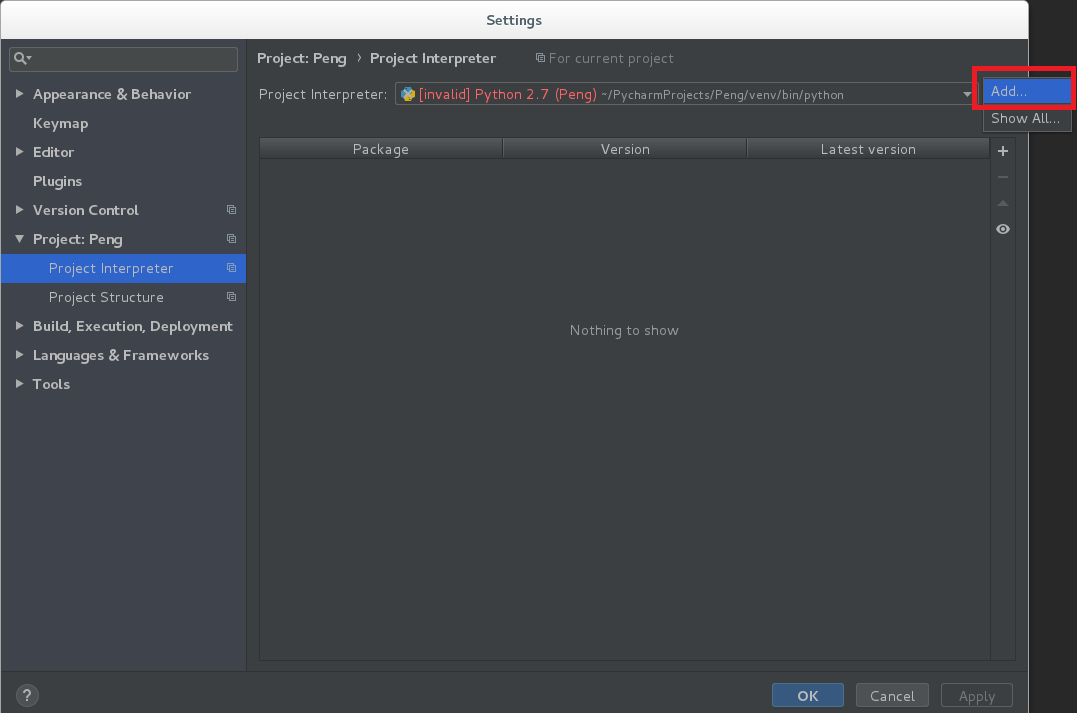1077x713 pixels.
Task: Click the Apply button
Action: pyautogui.click(x=977, y=695)
